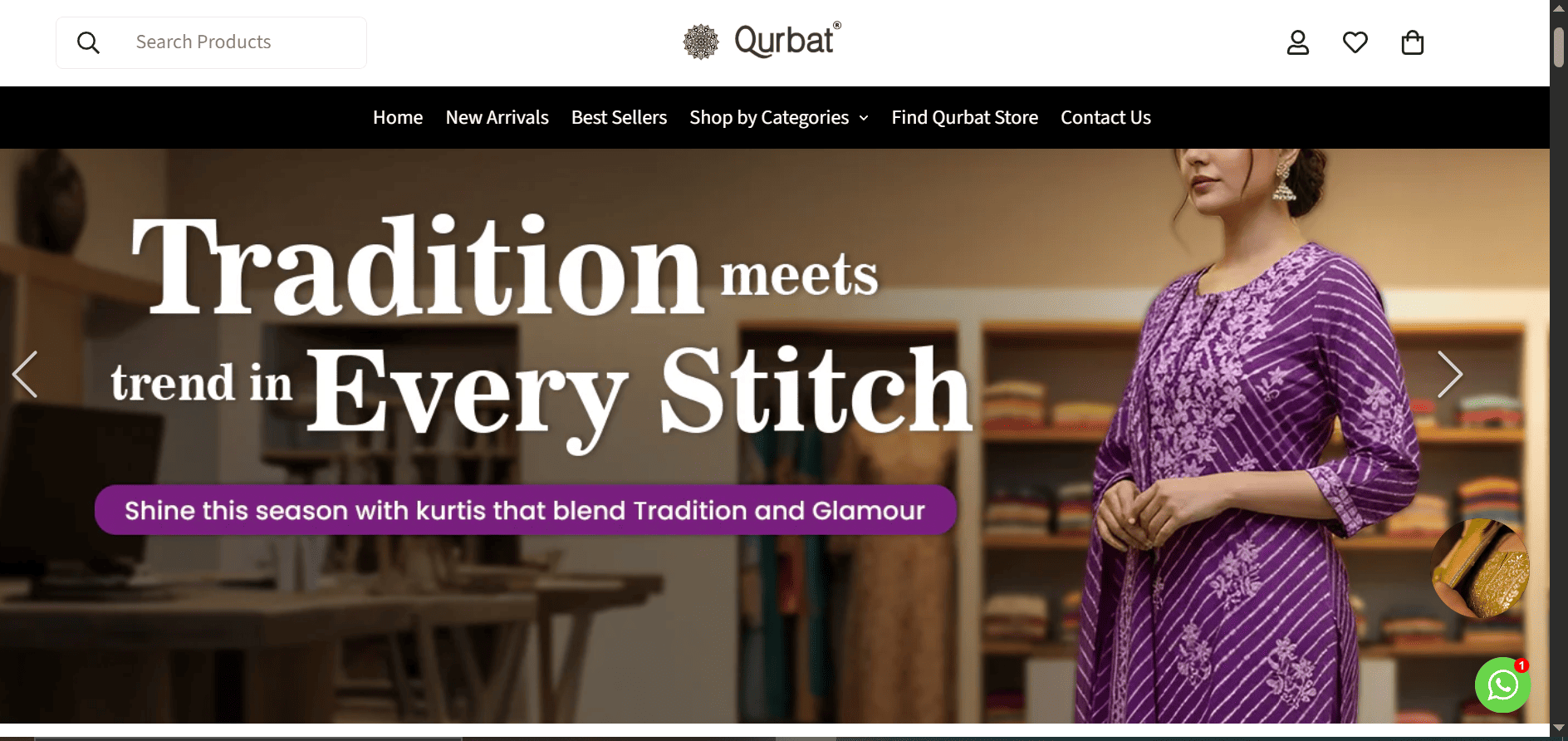Open the circular yellow fabric thumbnail
This screenshot has height=741, width=1568.
1481,569
